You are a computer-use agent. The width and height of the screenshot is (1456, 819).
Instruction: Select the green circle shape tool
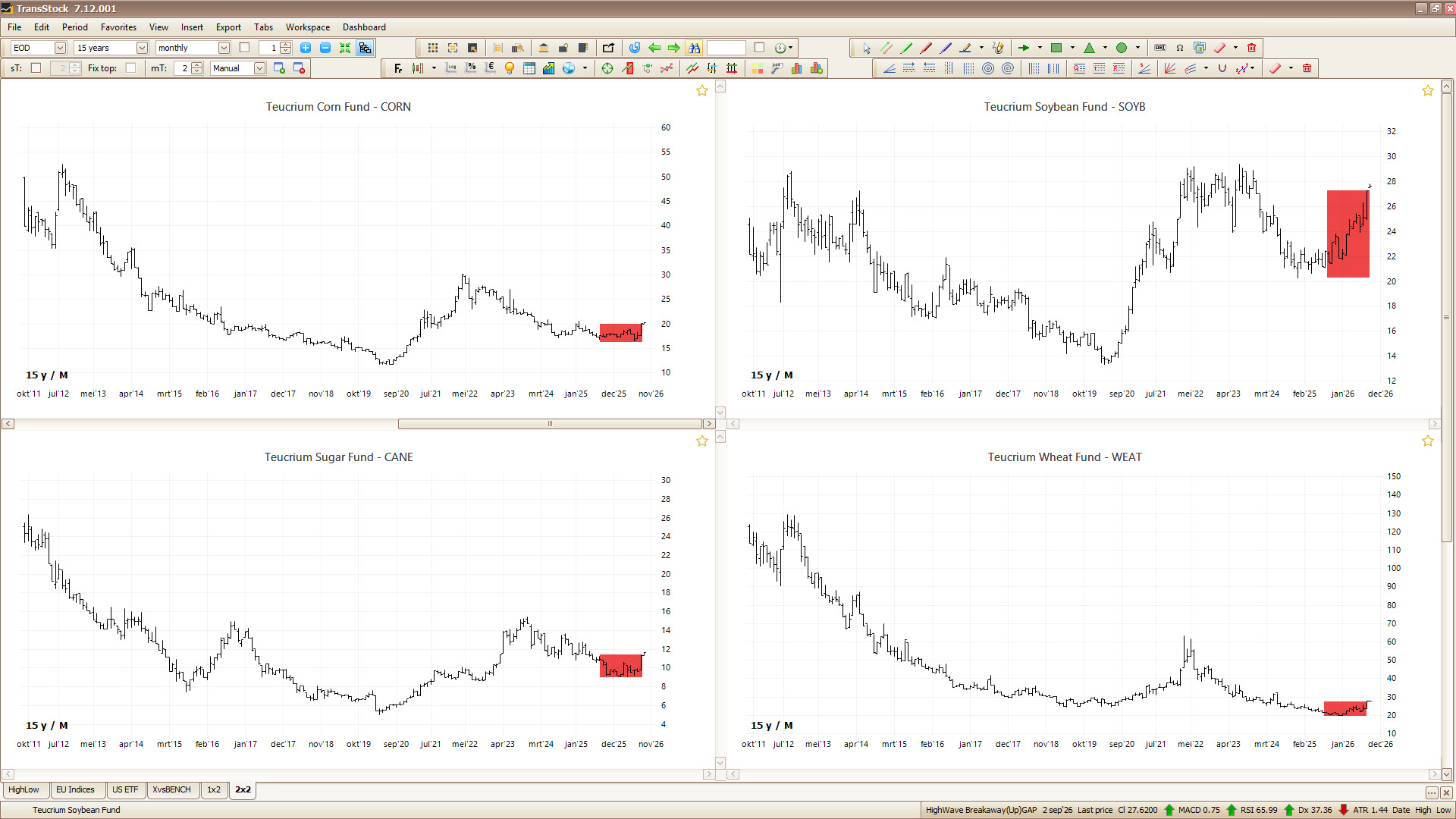tap(1122, 48)
